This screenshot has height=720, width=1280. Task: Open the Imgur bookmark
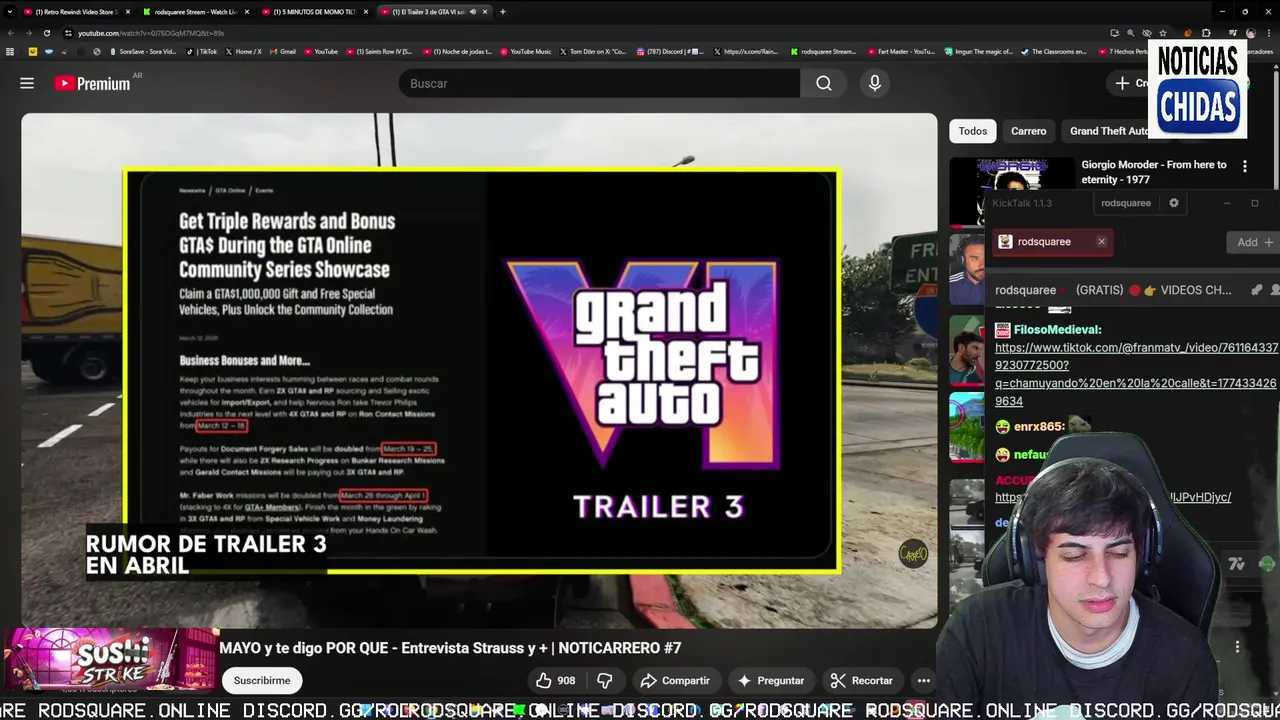tap(979, 51)
